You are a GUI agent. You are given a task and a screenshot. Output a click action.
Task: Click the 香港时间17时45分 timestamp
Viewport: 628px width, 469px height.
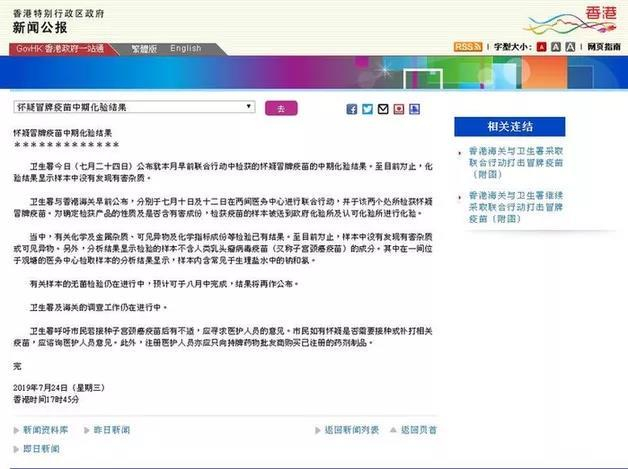(46, 399)
